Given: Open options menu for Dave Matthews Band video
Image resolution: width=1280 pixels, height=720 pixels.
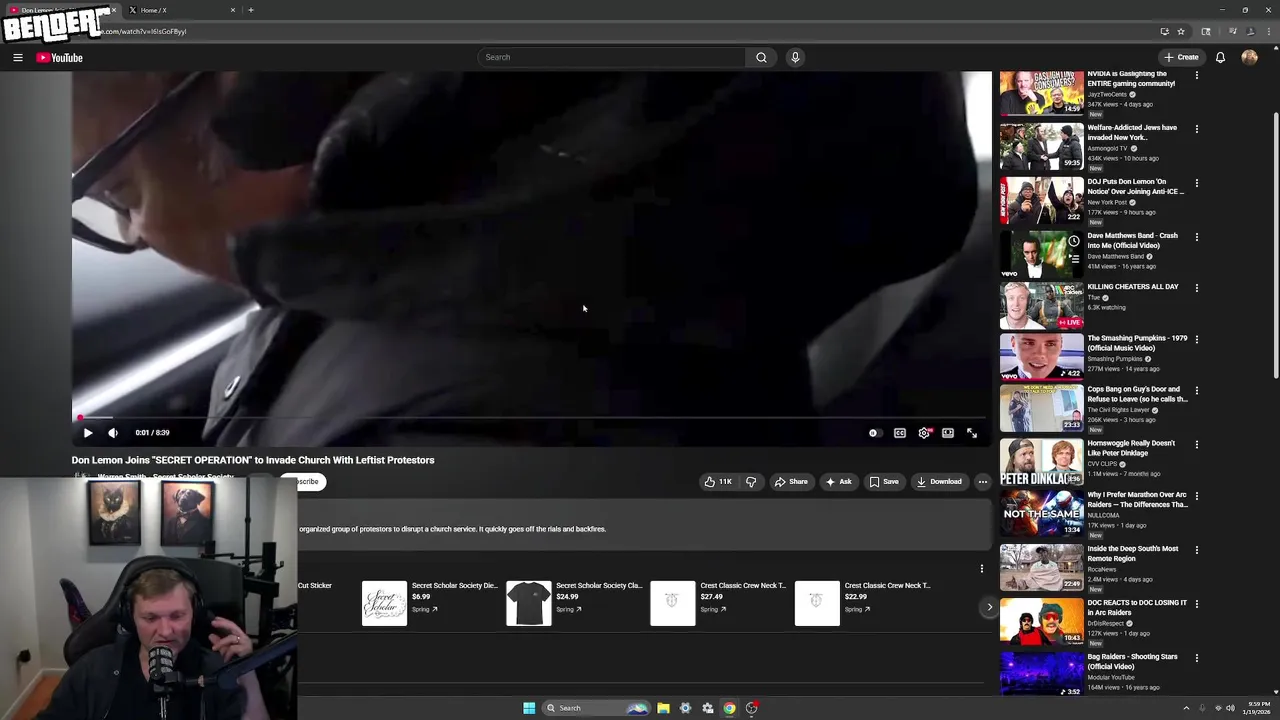Looking at the screenshot, I should coord(1196,237).
